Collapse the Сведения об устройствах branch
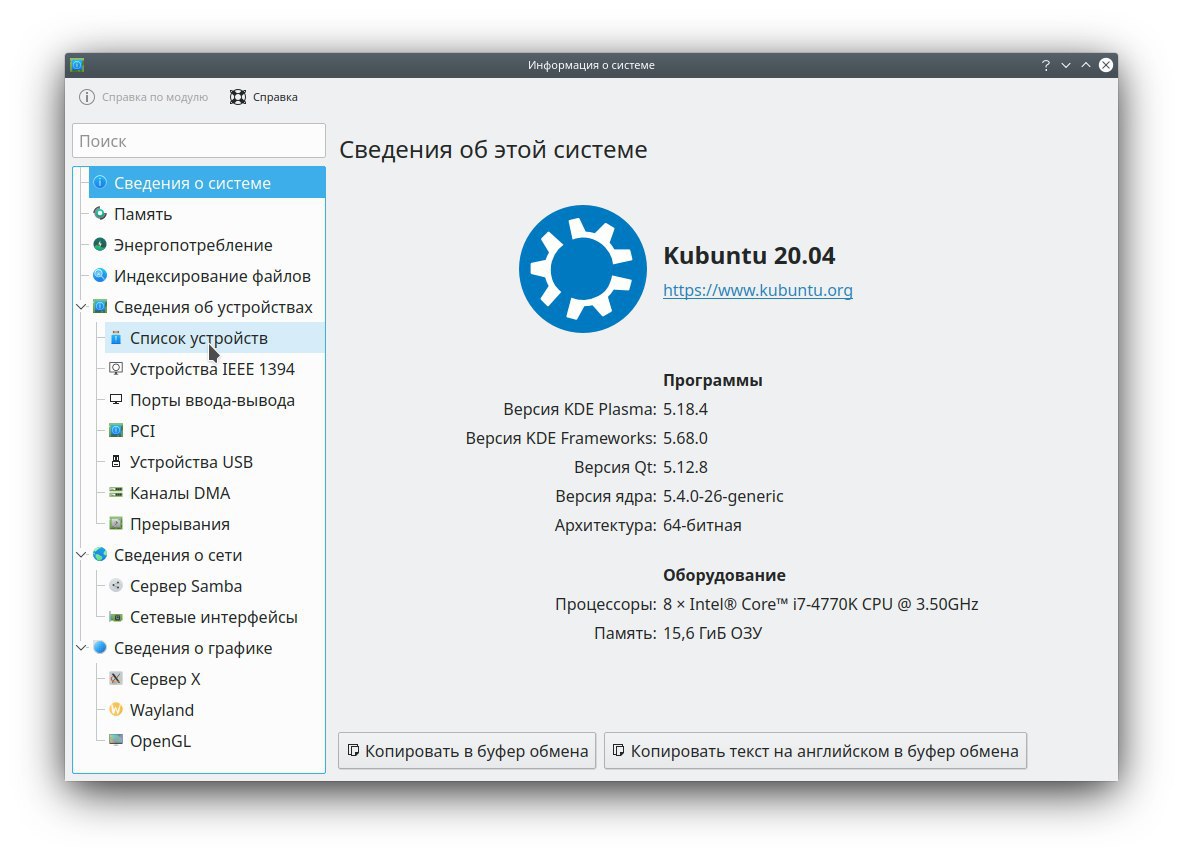 pos(81,306)
